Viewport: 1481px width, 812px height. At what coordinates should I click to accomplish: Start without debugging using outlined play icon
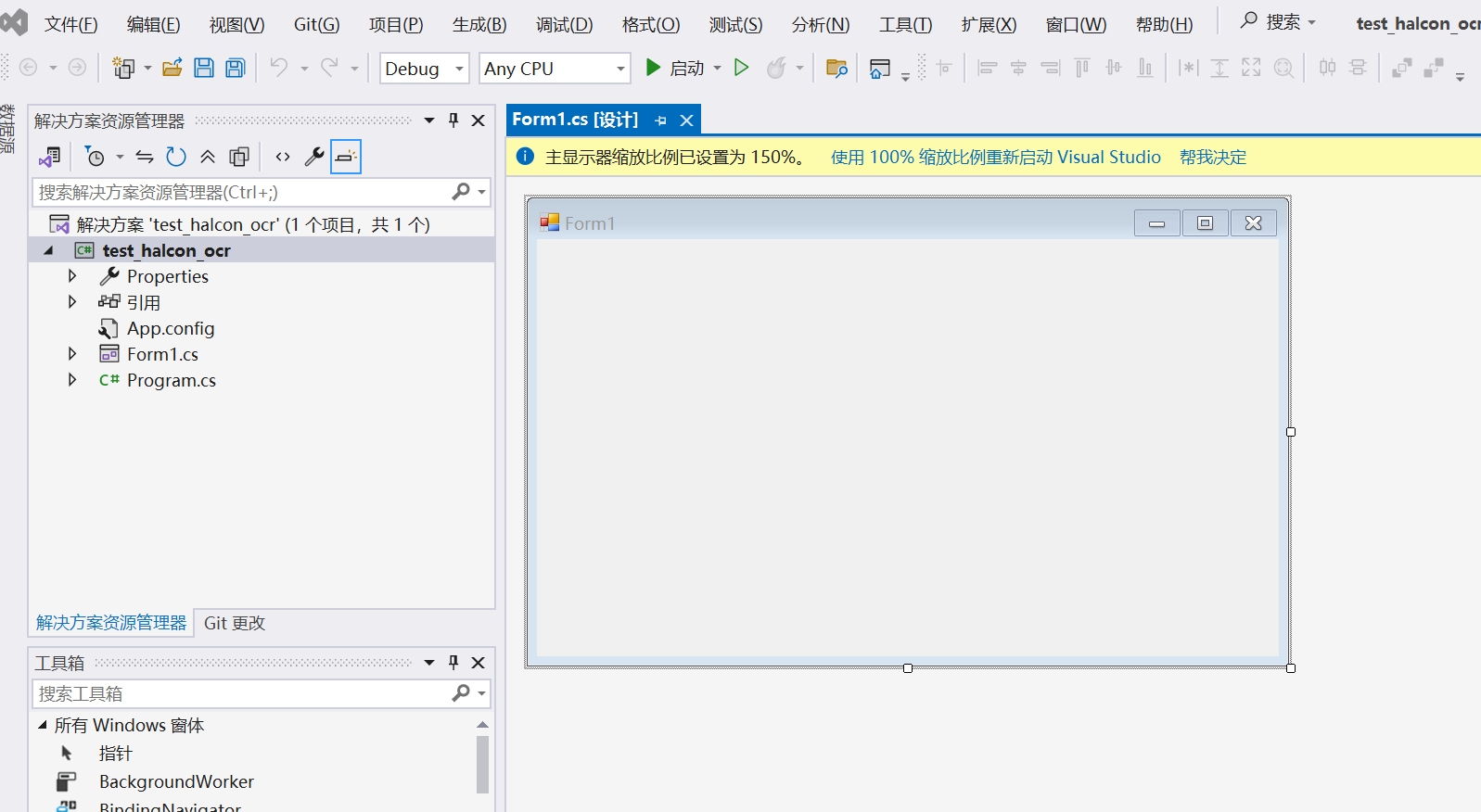click(x=741, y=68)
